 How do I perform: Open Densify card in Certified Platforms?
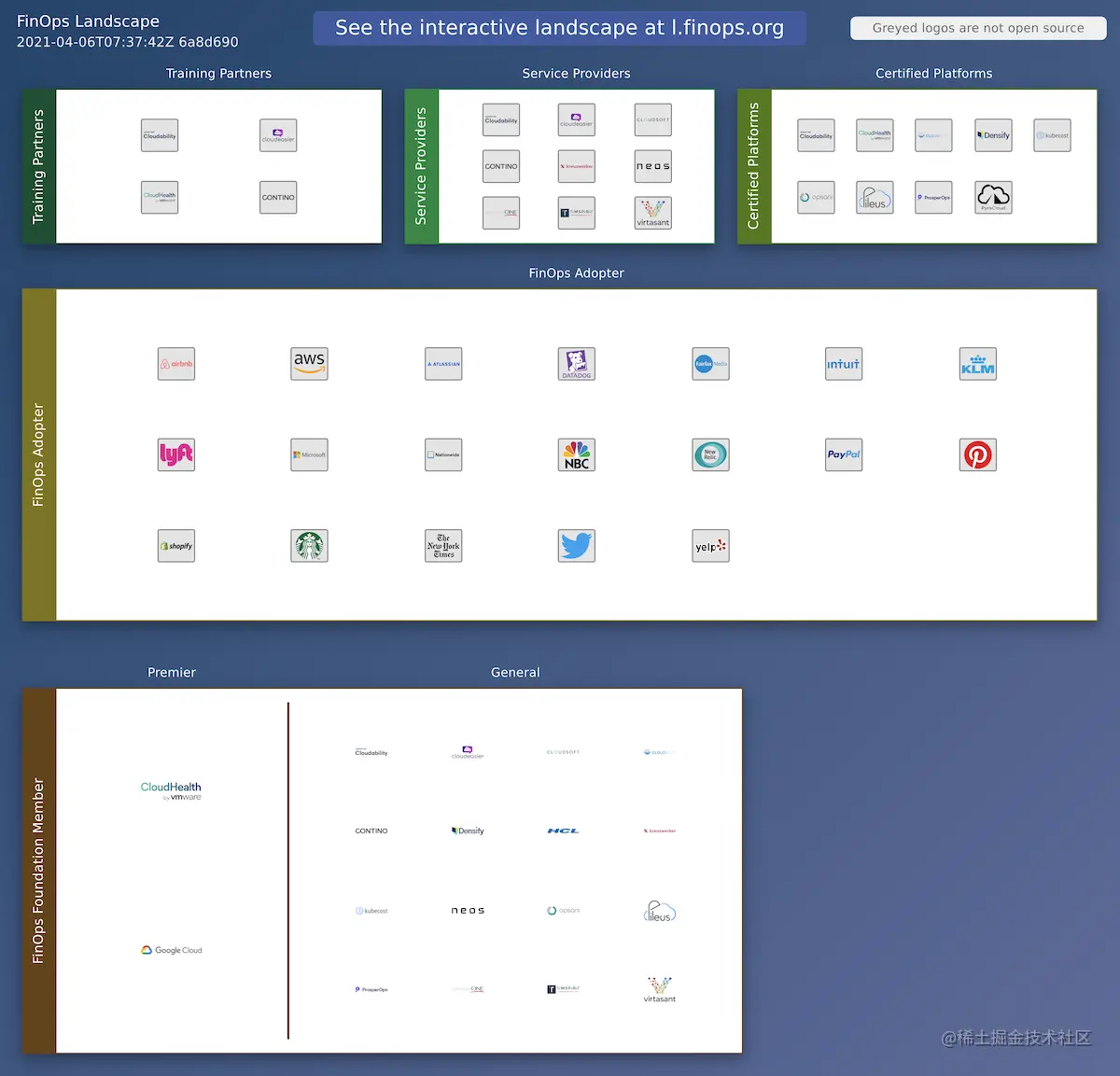pyautogui.click(x=993, y=135)
